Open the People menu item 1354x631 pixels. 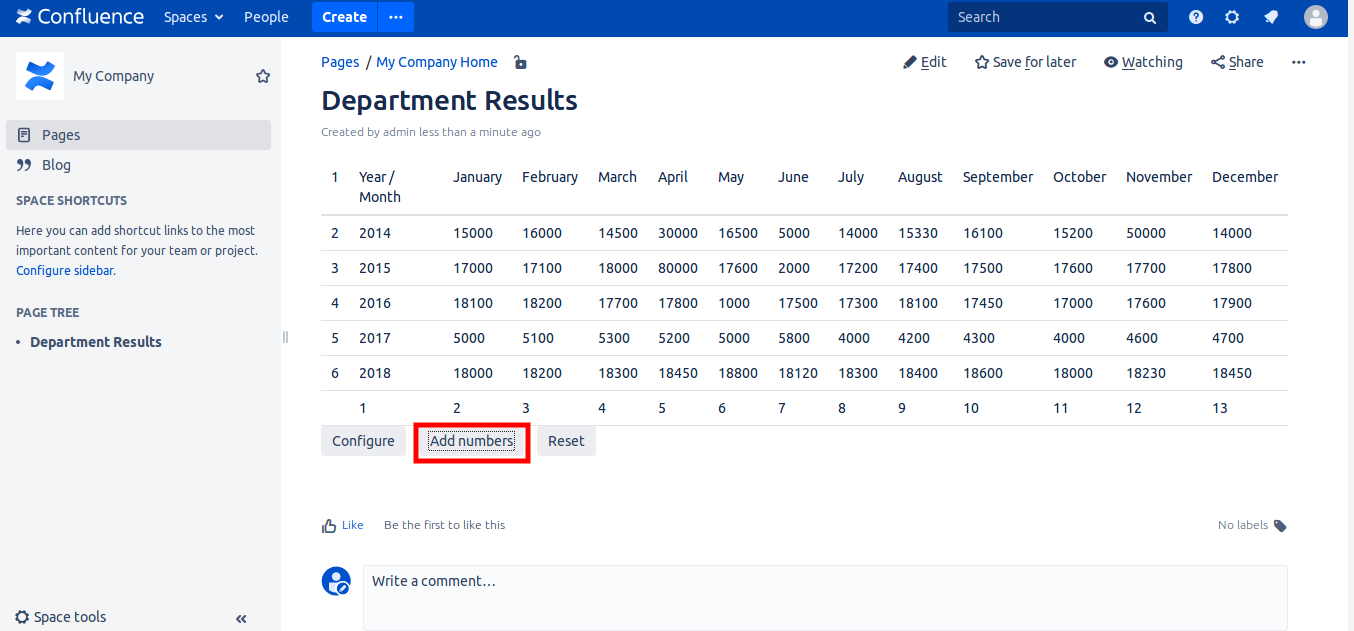266,17
